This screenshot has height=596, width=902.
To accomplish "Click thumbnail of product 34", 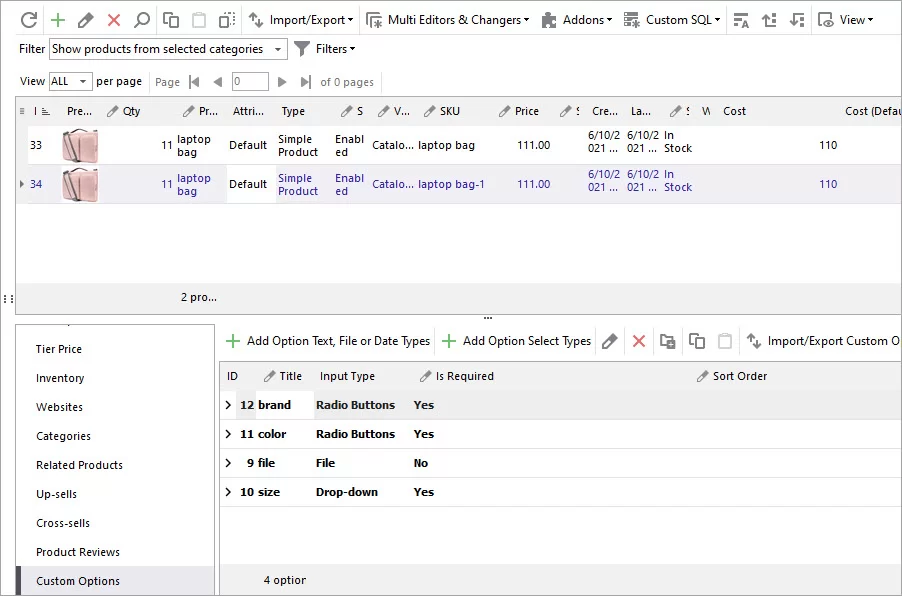I will click(x=80, y=184).
